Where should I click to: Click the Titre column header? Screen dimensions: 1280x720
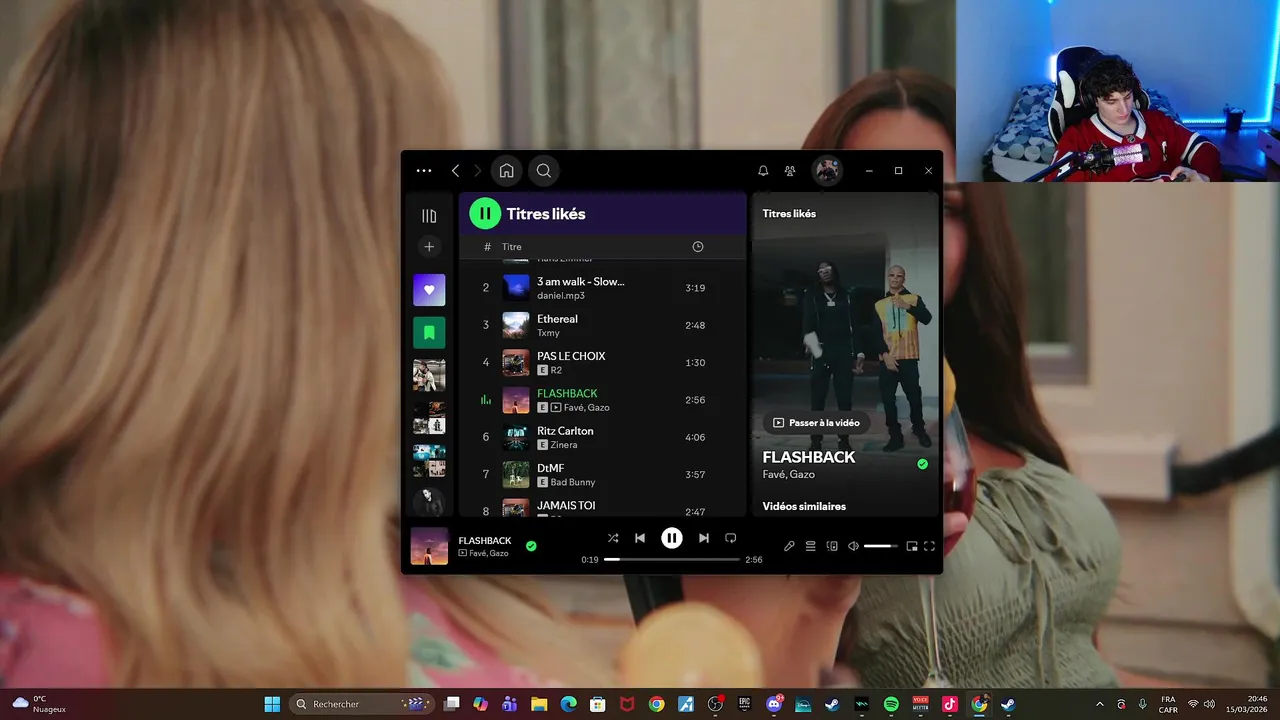[511, 247]
